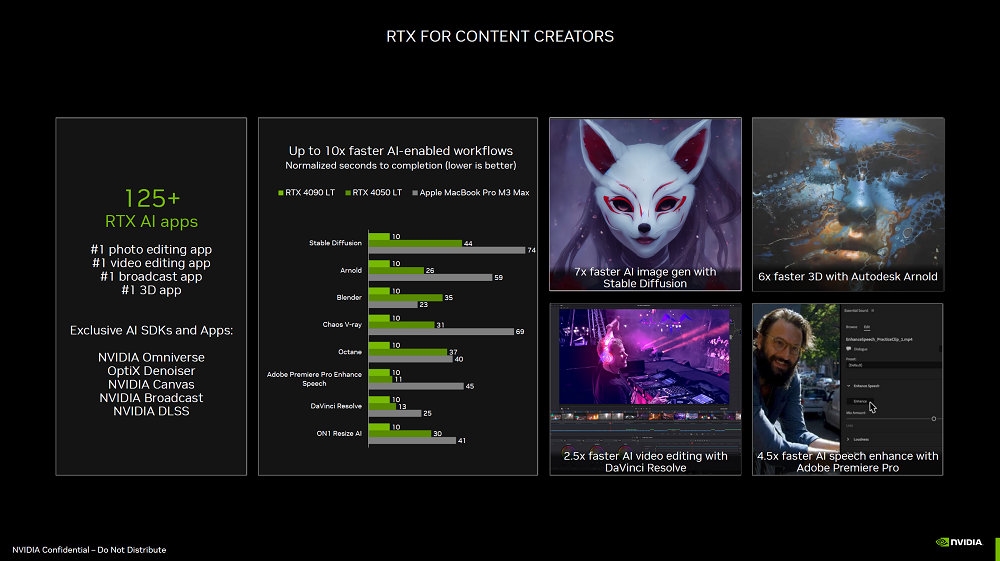
Task: Click the Stable Diffusion chart row label
Action: click(x=335, y=243)
